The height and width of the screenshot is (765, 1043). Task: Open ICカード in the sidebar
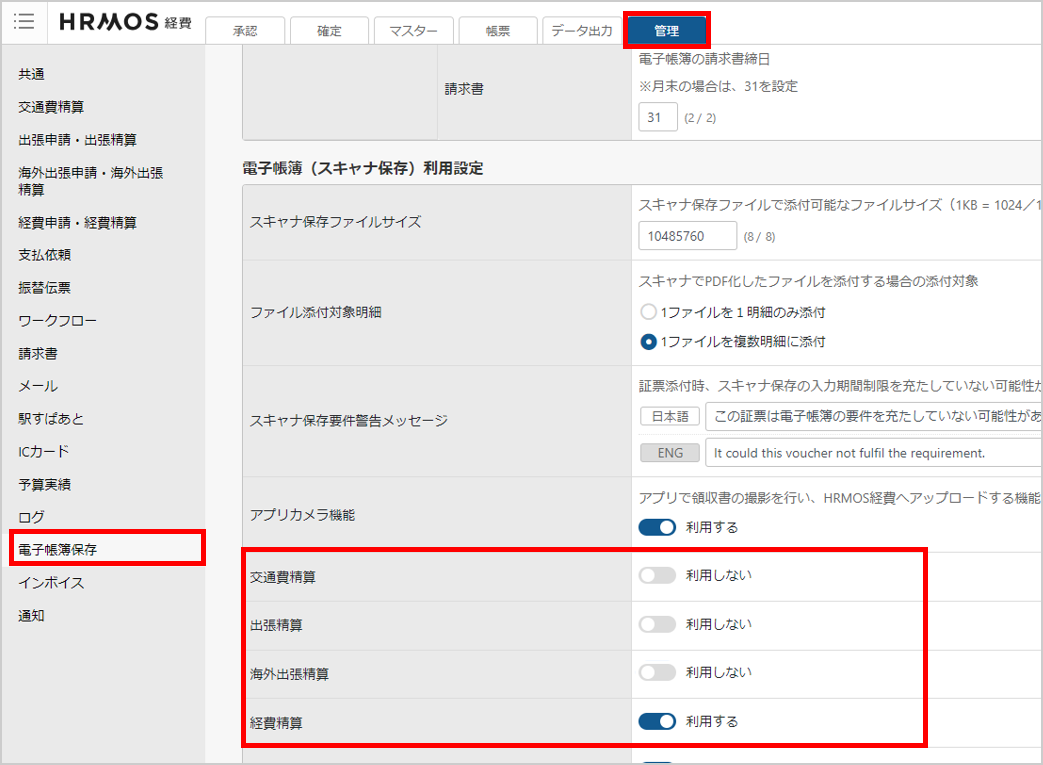click(x=44, y=451)
